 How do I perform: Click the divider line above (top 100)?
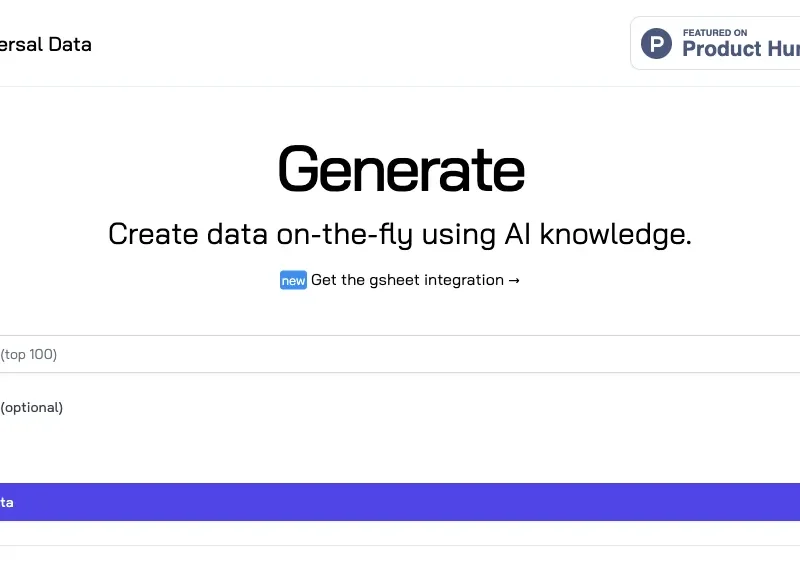(x=400, y=333)
